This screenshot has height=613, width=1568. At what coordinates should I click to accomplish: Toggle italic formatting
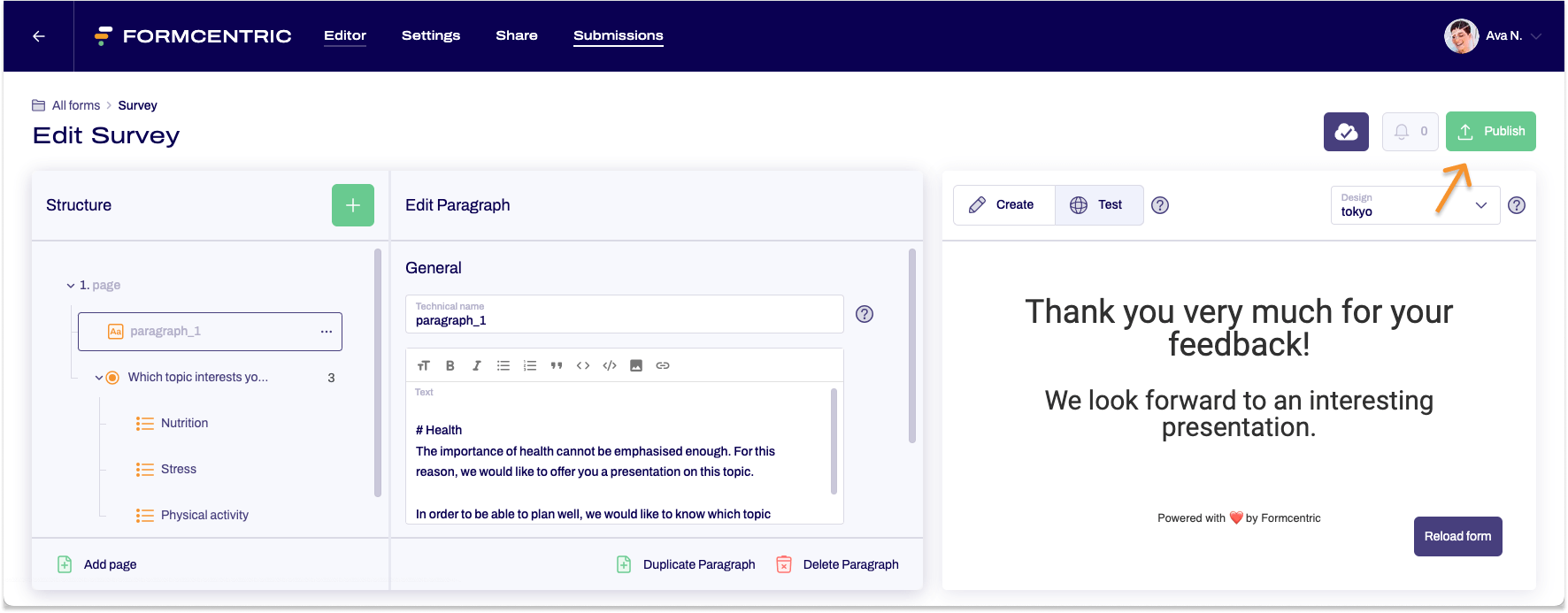[x=477, y=365]
